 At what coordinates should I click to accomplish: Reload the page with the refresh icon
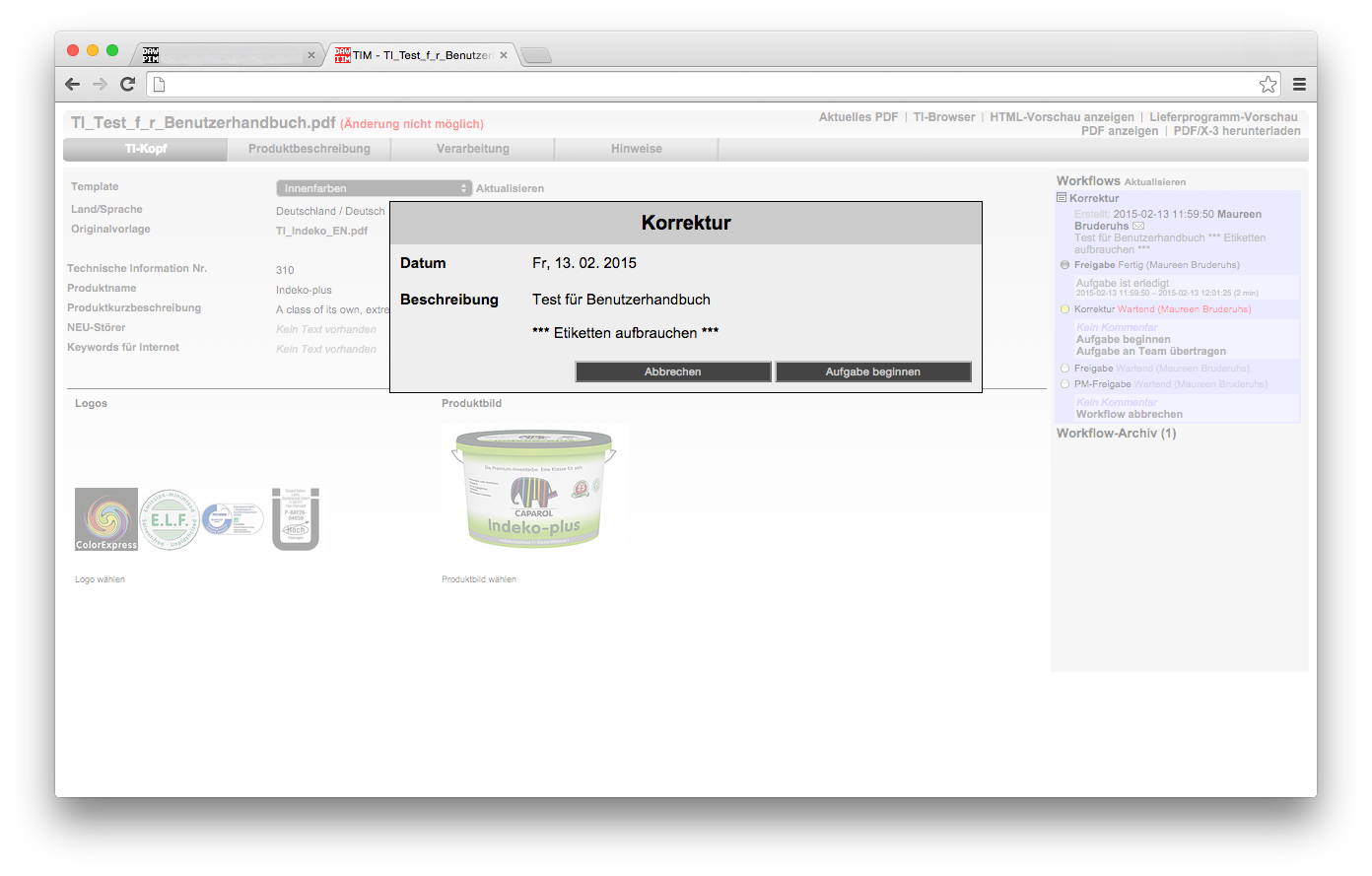coord(127,85)
